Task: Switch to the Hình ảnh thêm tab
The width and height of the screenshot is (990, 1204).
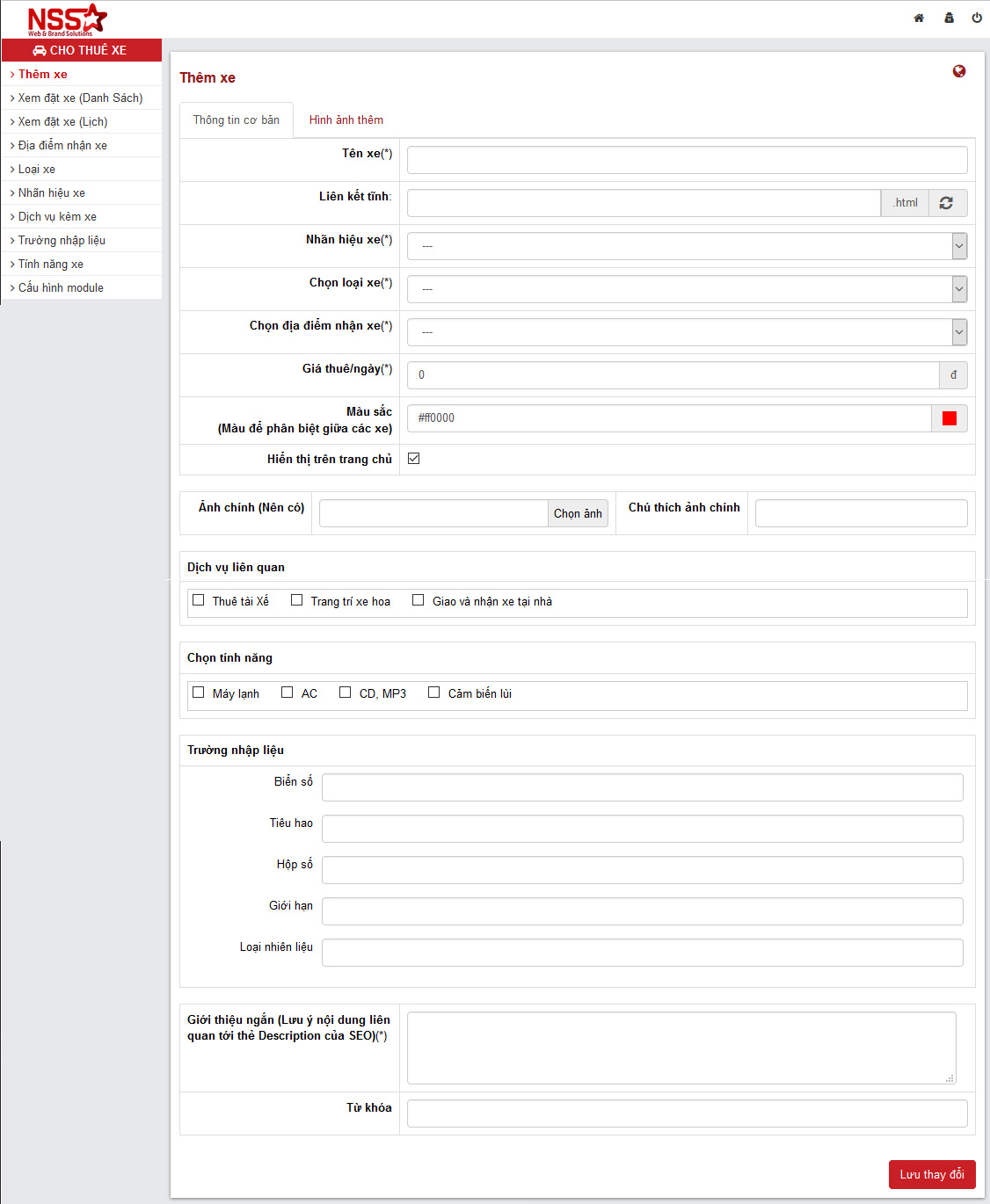Action: [x=346, y=120]
